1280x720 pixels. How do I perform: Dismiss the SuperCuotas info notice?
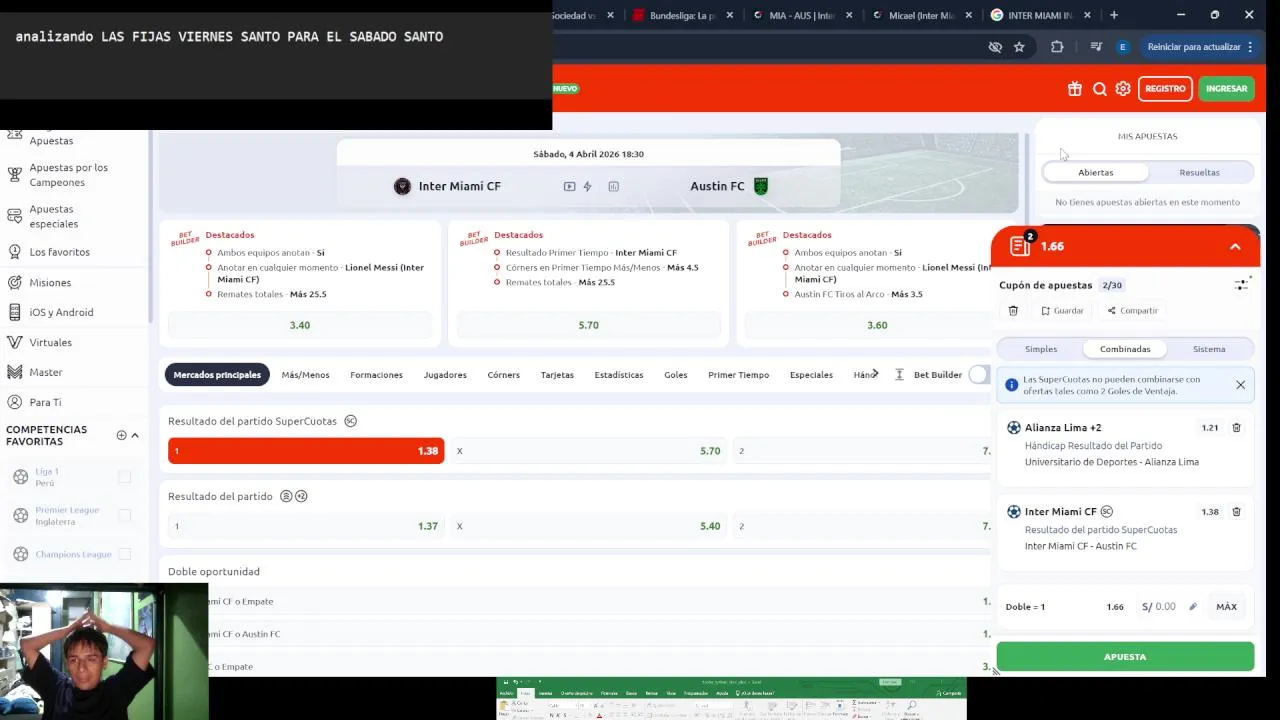(1240, 385)
